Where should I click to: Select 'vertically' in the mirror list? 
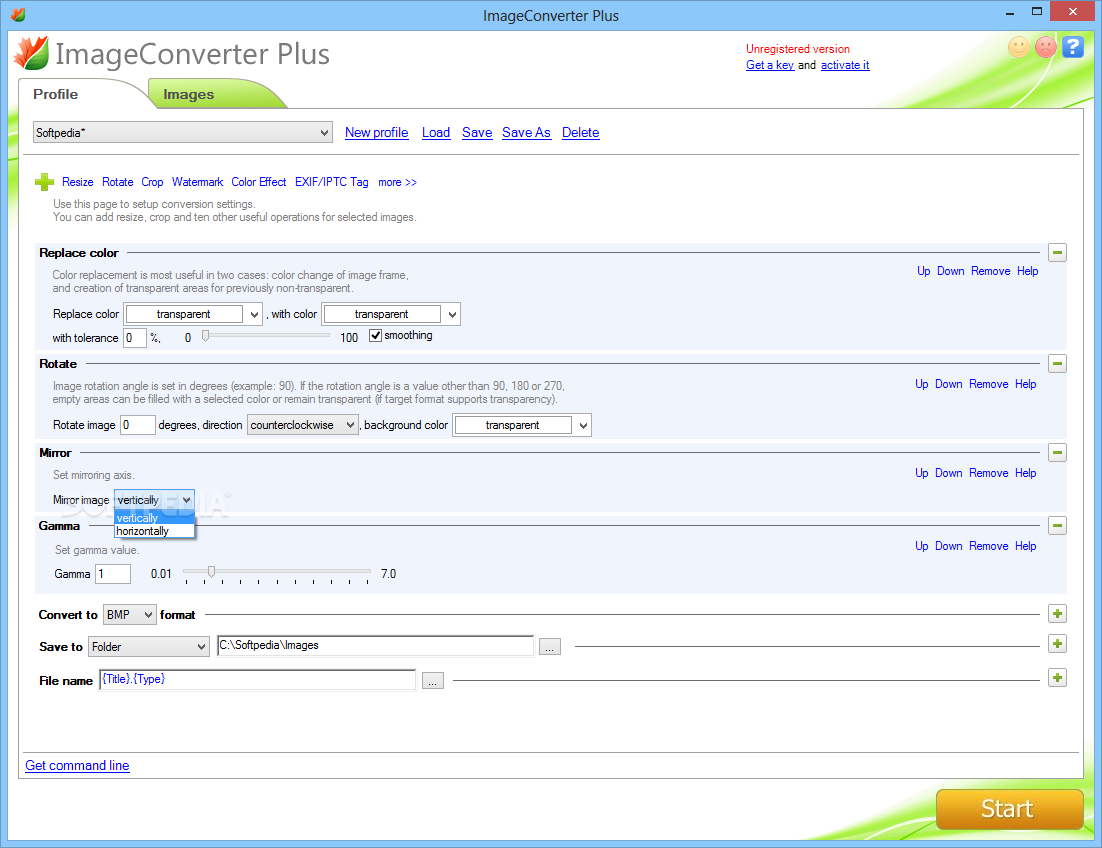154,518
